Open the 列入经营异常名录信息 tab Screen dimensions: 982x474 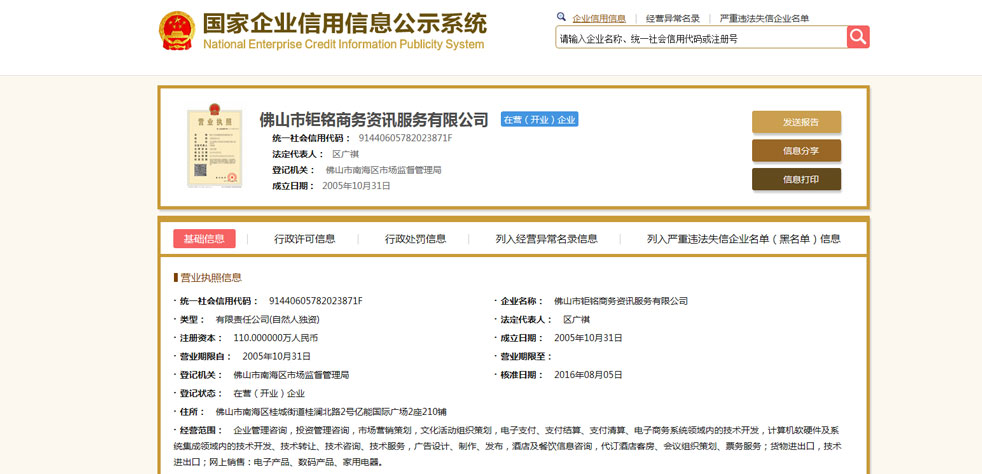[x=546, y=239]
